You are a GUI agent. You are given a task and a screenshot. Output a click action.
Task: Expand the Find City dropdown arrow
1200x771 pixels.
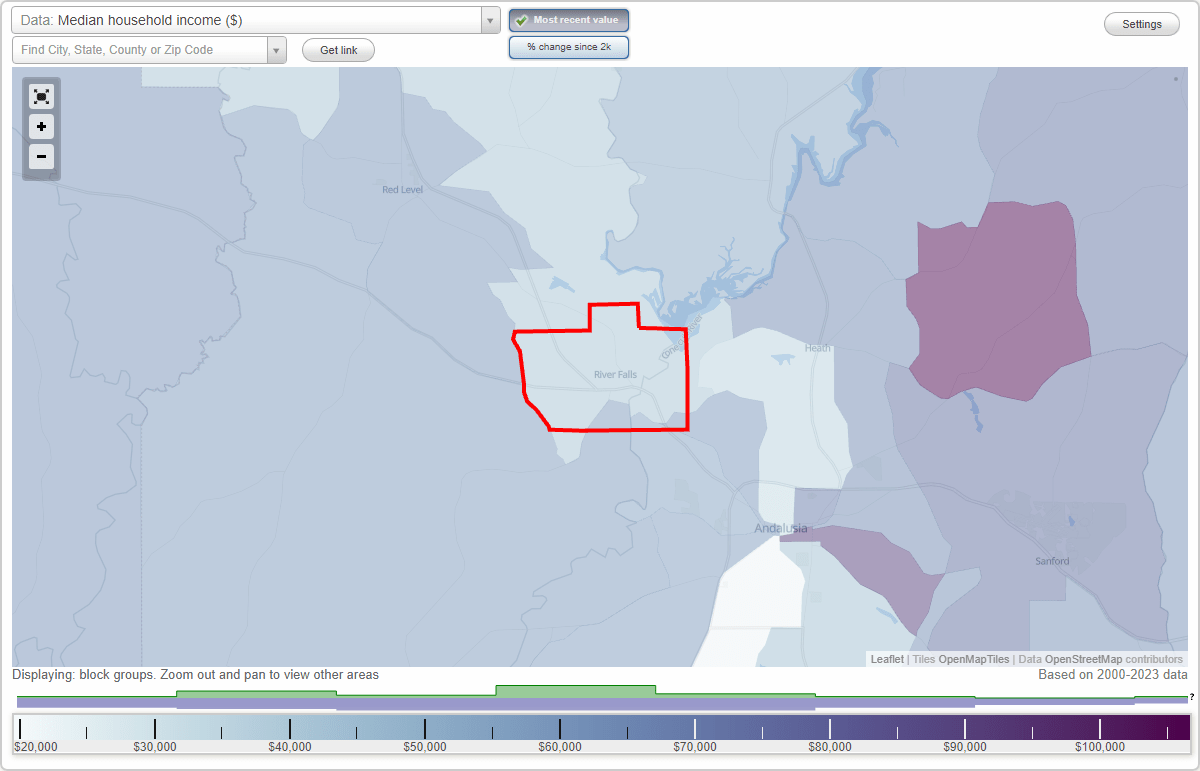278,49
